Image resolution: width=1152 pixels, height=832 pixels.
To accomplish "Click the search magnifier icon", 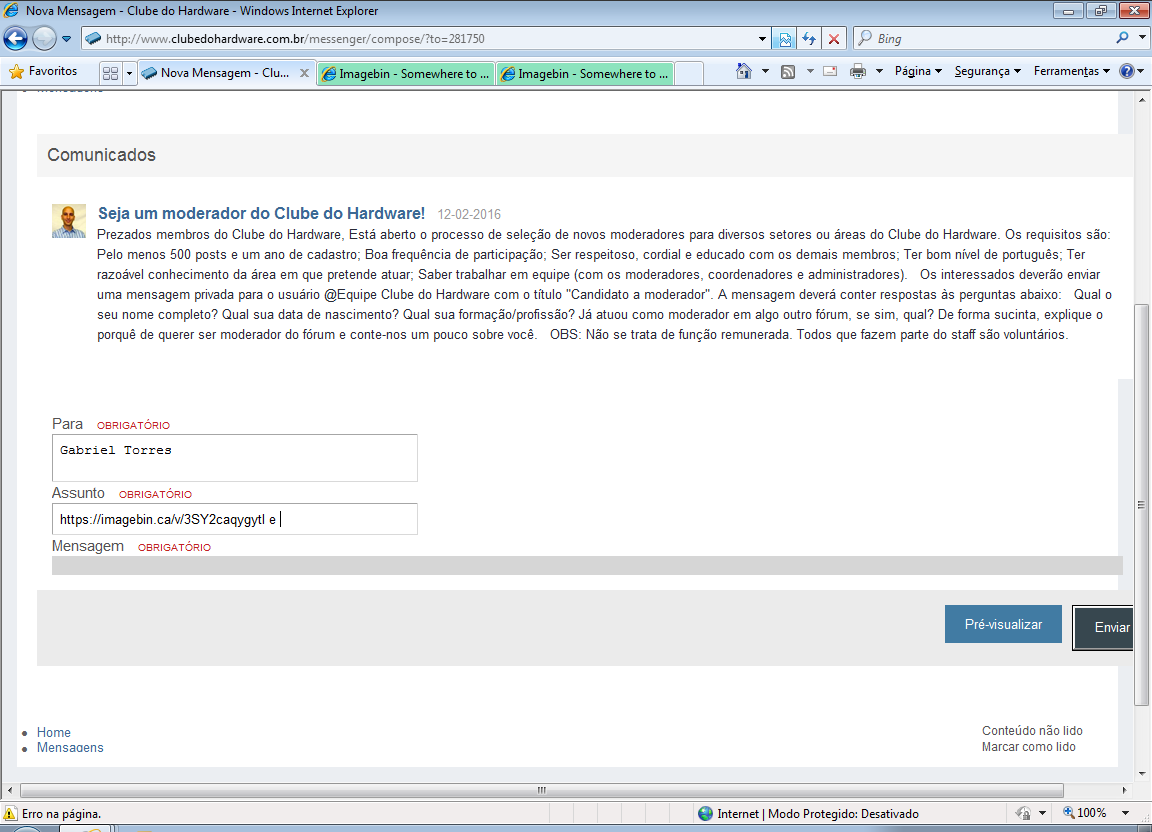I will click(x=1122, y=37).
